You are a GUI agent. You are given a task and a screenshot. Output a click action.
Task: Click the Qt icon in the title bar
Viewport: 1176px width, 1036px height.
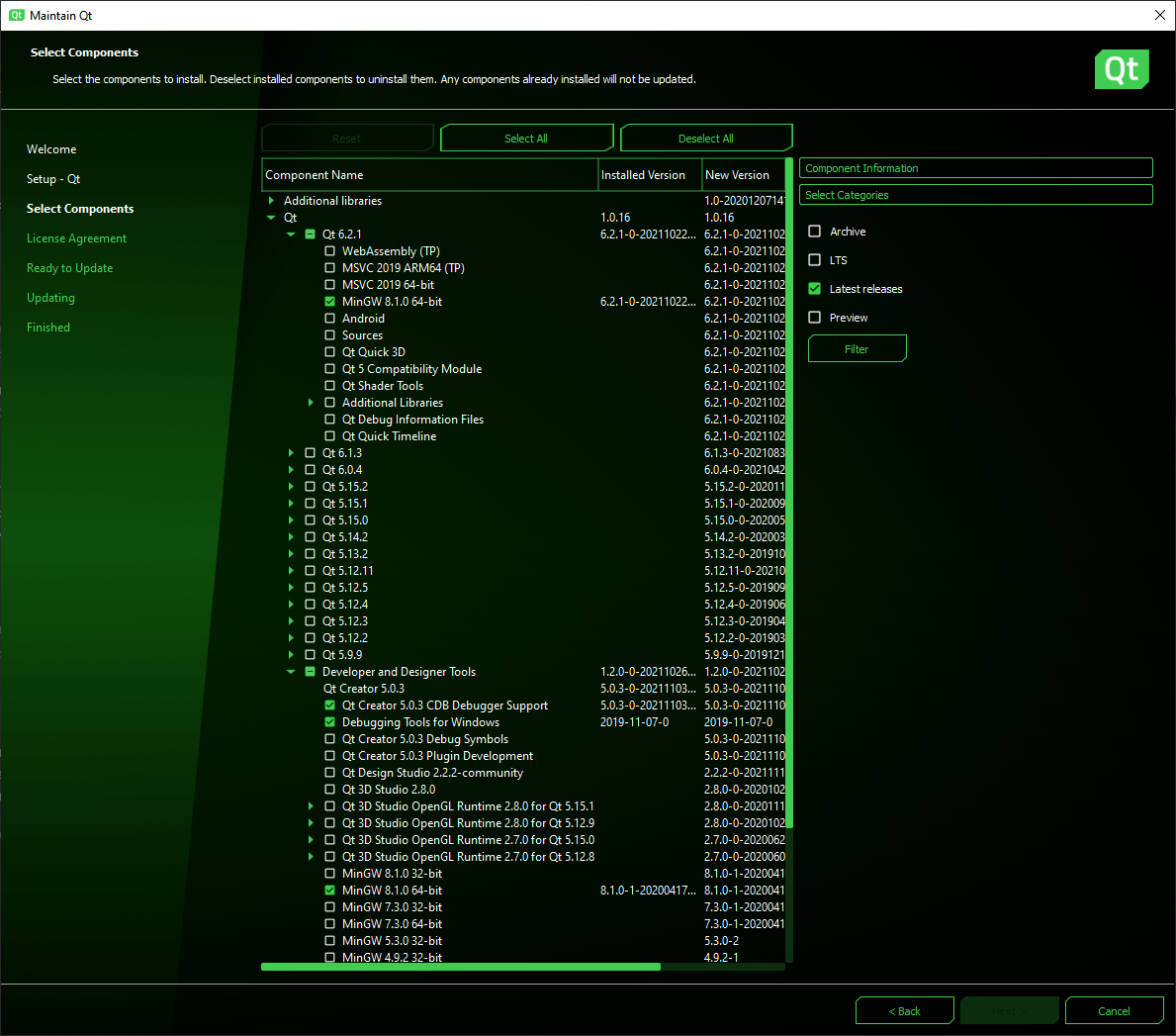coord(16,15)
